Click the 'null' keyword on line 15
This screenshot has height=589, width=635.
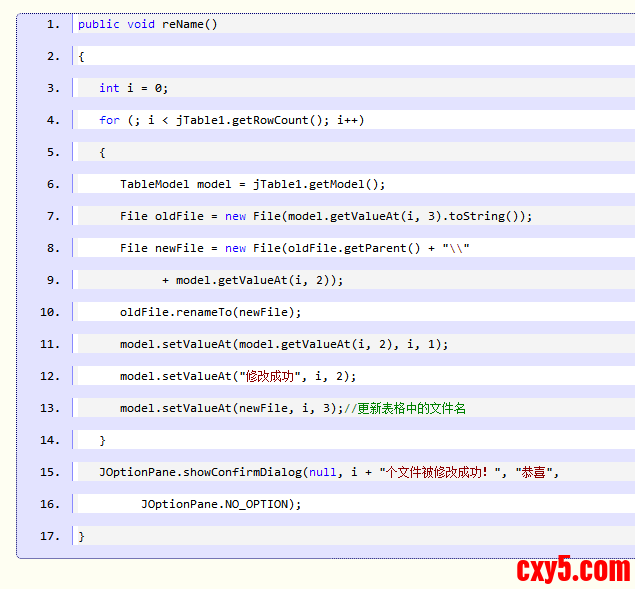pos(322,472)
